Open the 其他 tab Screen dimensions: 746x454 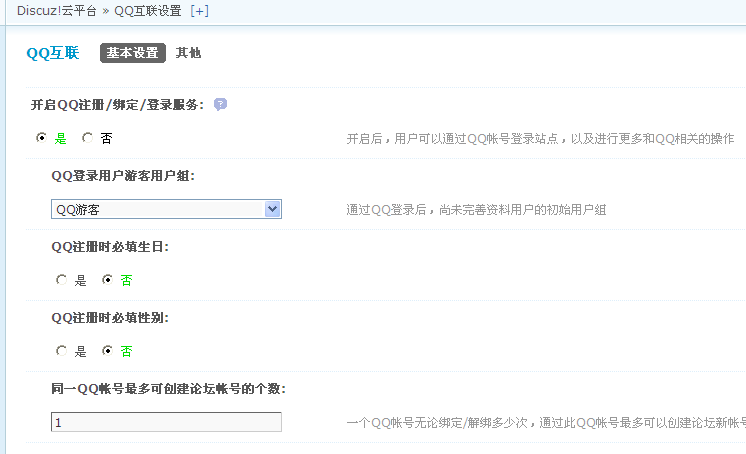pos(188,53)
